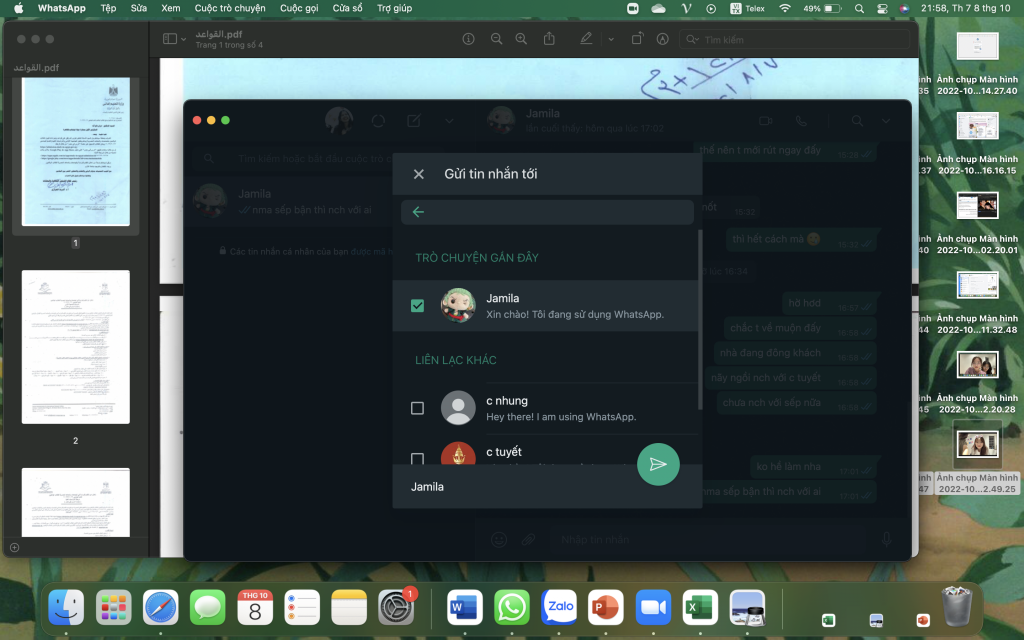Screen dimensions: 1024x640
Task: Open the 'Trợ giúp' menu
Action: pos(394,8)
